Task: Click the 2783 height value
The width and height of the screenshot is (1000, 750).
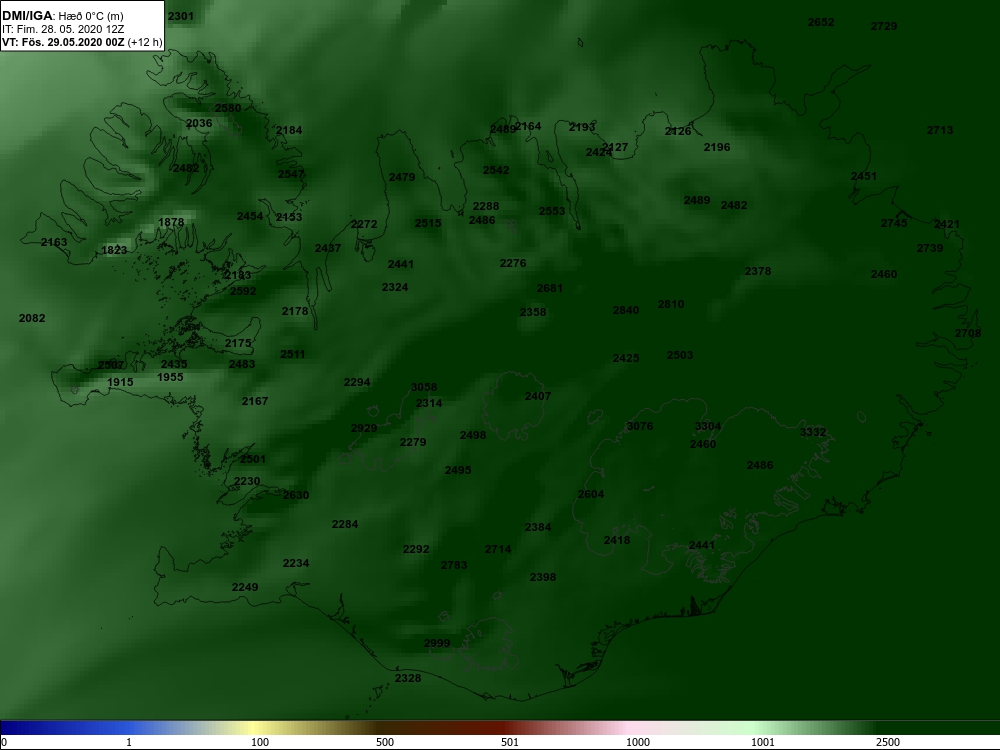Action: pos(454,565)
